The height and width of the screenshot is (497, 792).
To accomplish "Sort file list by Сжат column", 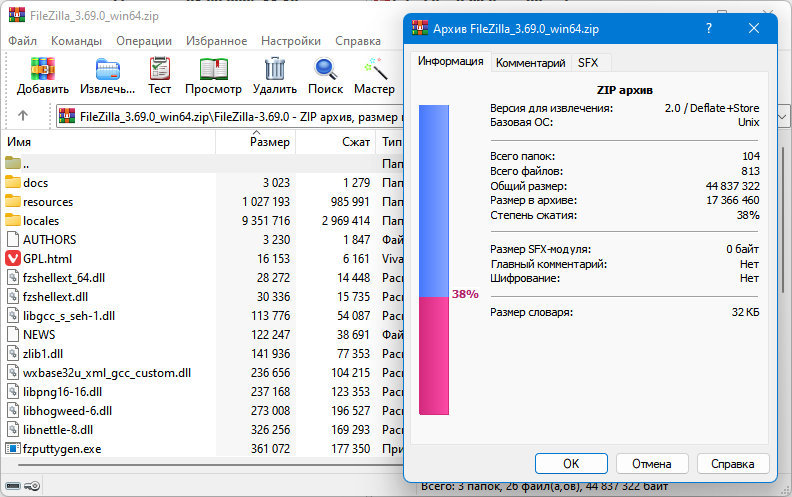I will point(335,142).
